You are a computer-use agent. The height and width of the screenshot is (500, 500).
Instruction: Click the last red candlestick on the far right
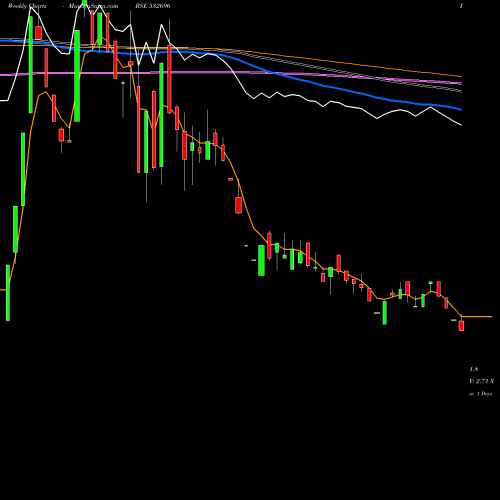coord(461,326)
